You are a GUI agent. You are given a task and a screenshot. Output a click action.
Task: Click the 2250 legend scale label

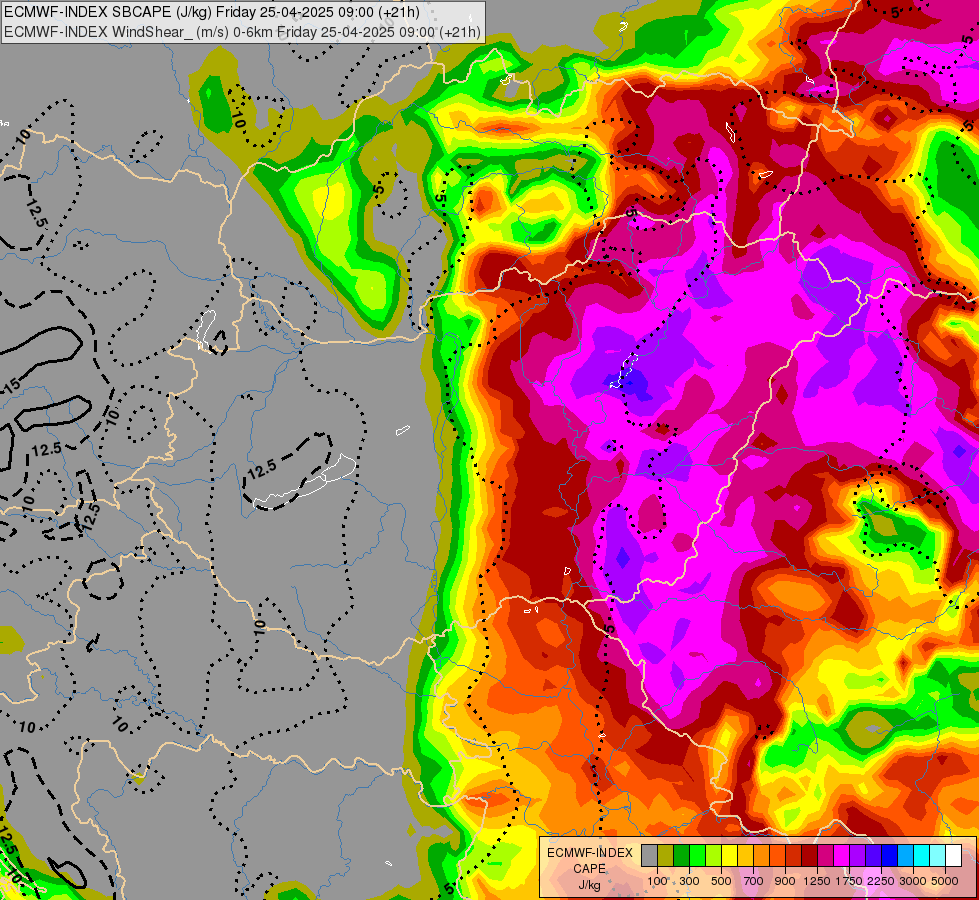(x=881, y=881)
